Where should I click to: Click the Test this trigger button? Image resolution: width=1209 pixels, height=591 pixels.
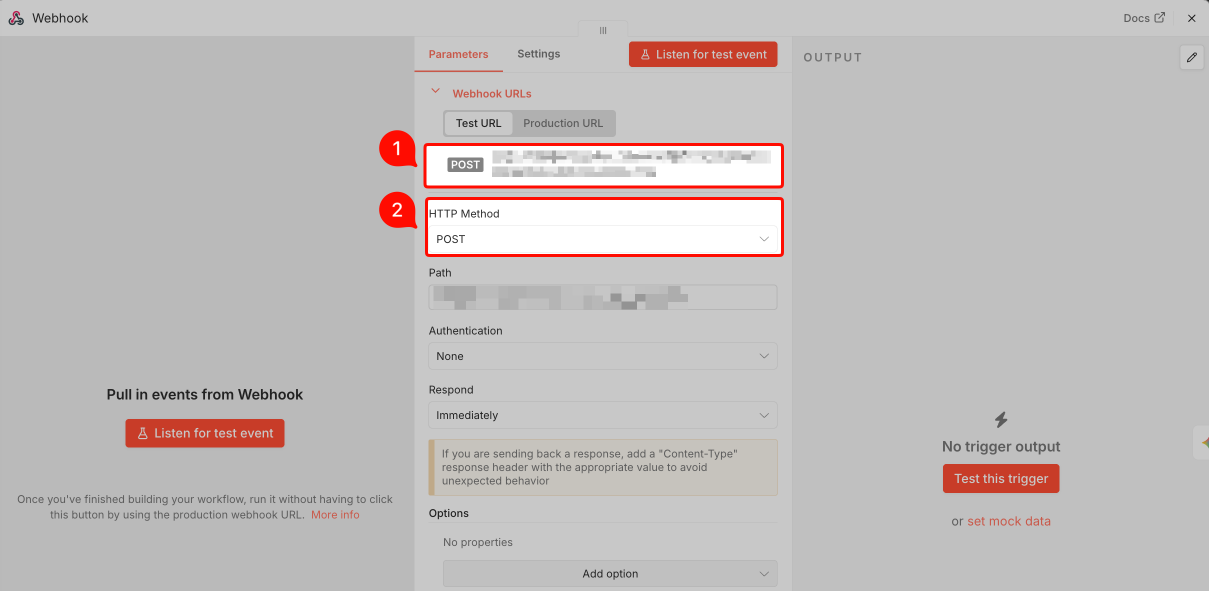pyautogui.click(x=1001, y=478)
